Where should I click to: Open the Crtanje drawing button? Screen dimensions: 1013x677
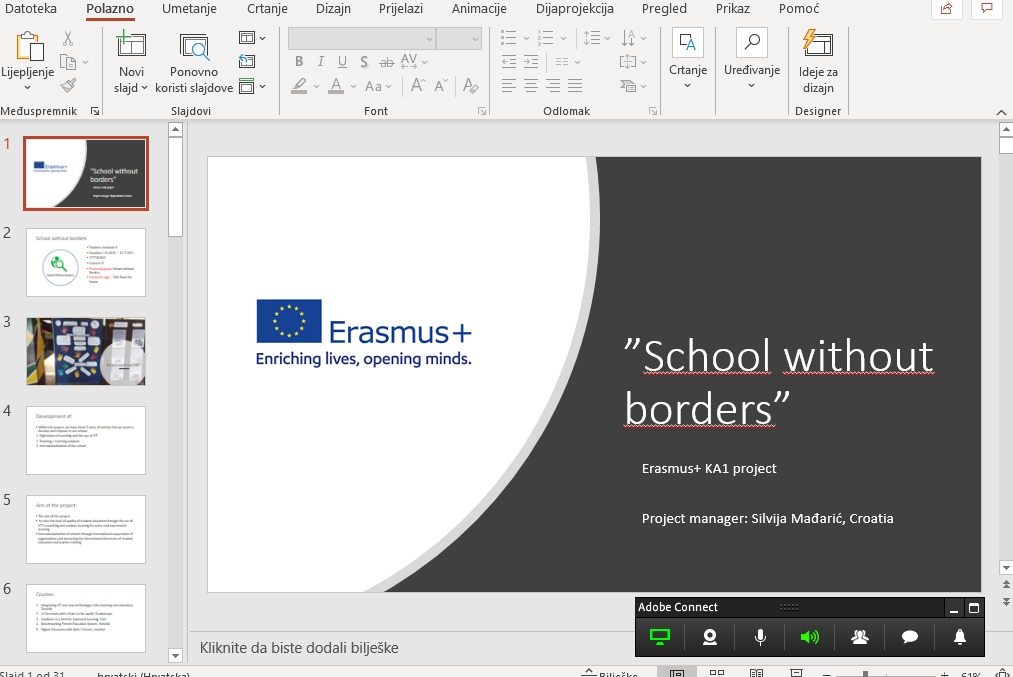pos(688,60)
